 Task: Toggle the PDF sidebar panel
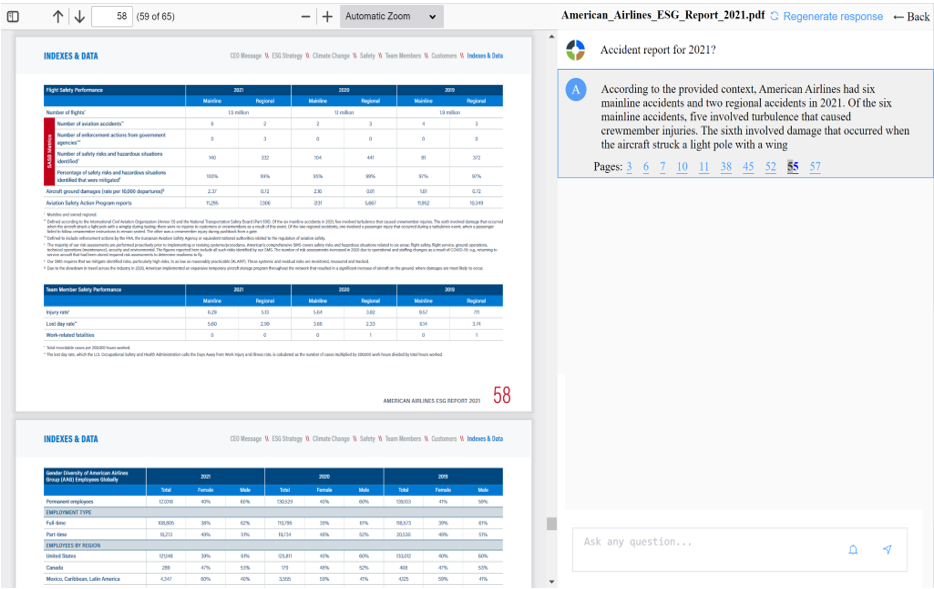point(13,17)
